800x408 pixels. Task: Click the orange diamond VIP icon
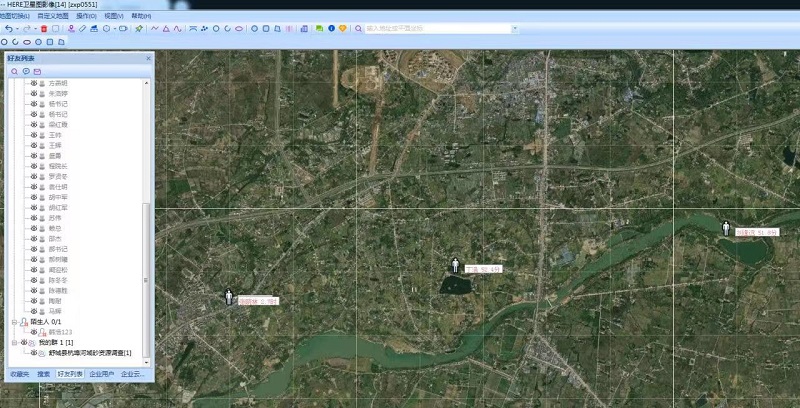point(342,29)
